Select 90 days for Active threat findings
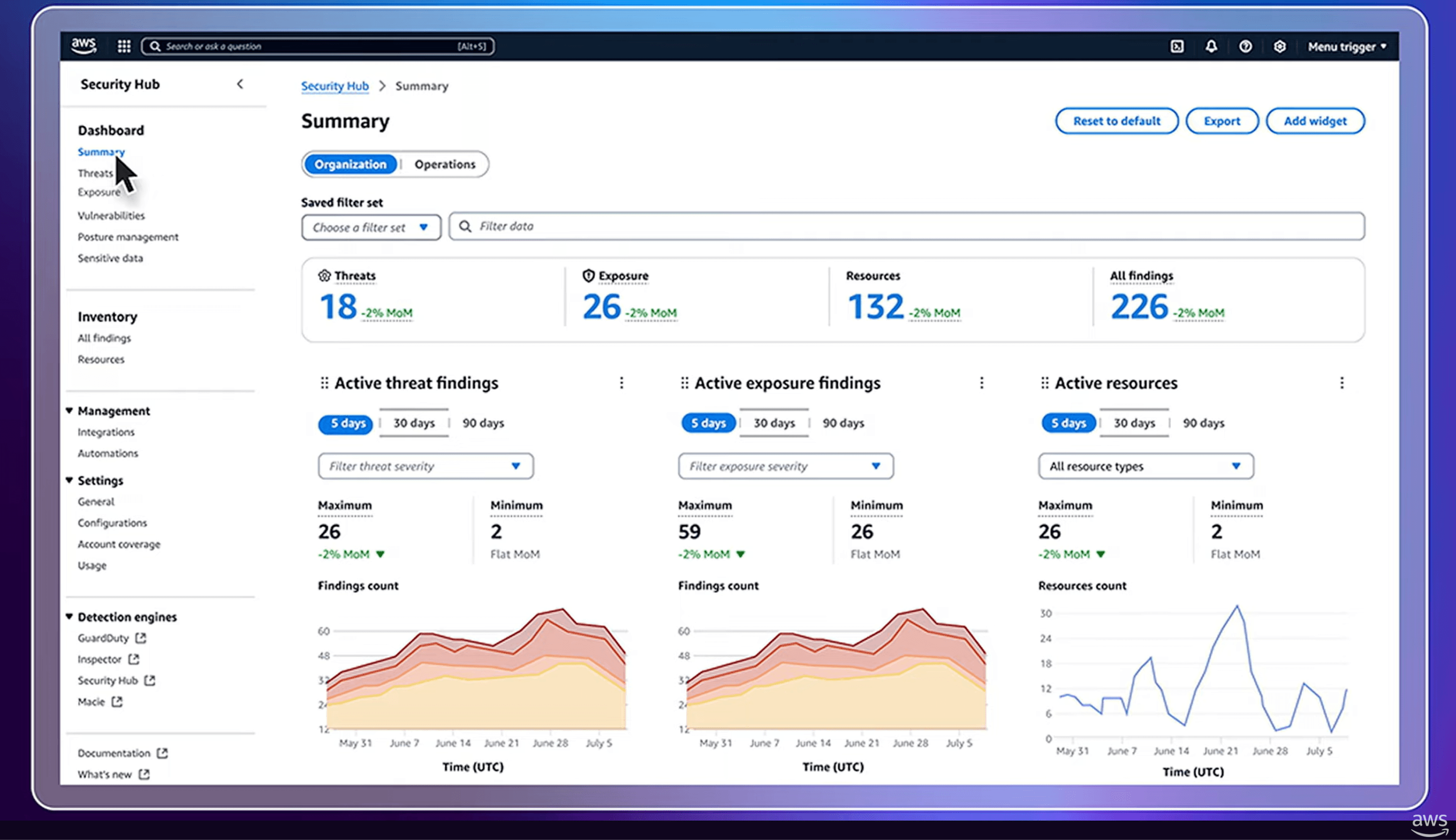The image size is (1456, 840). coord(483,423)
